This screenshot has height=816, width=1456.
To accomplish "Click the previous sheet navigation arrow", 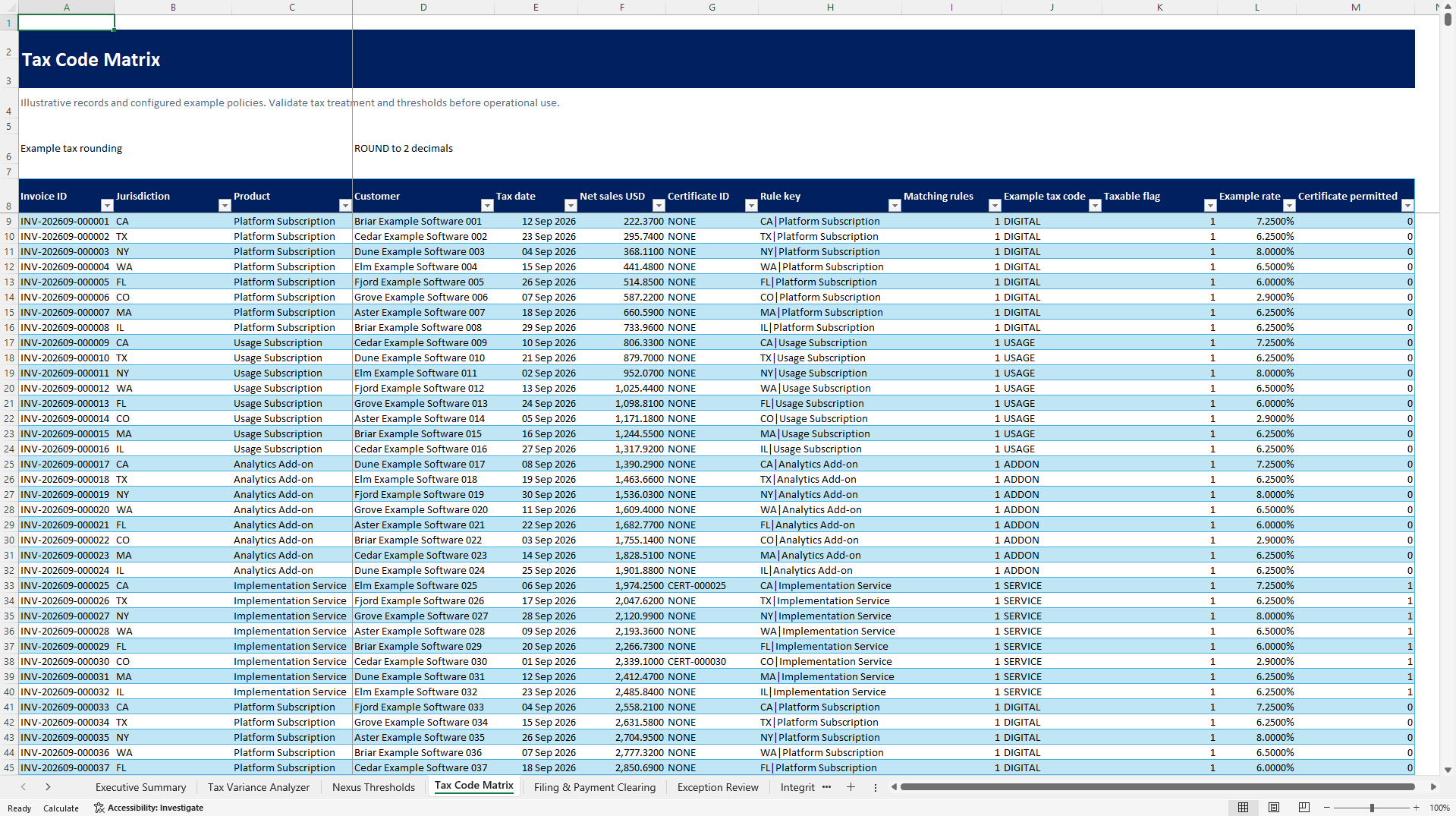I will click(24, 787).
